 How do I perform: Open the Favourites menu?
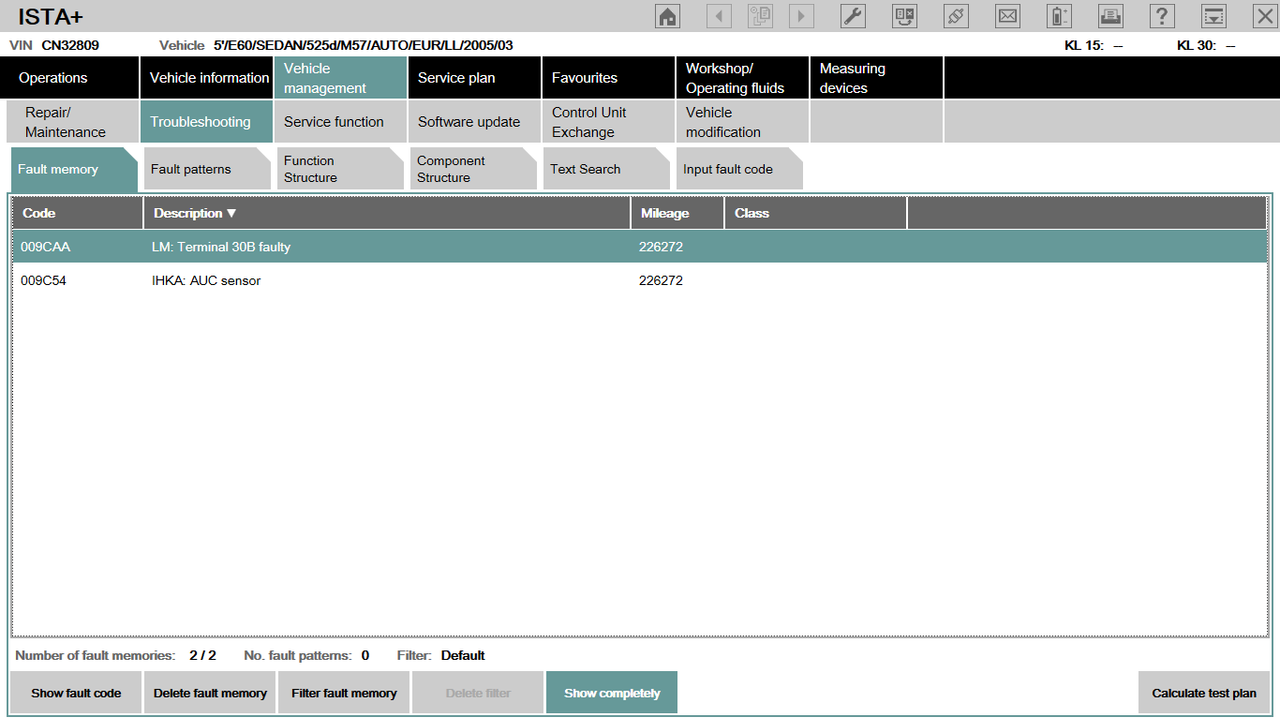[608, 78]
